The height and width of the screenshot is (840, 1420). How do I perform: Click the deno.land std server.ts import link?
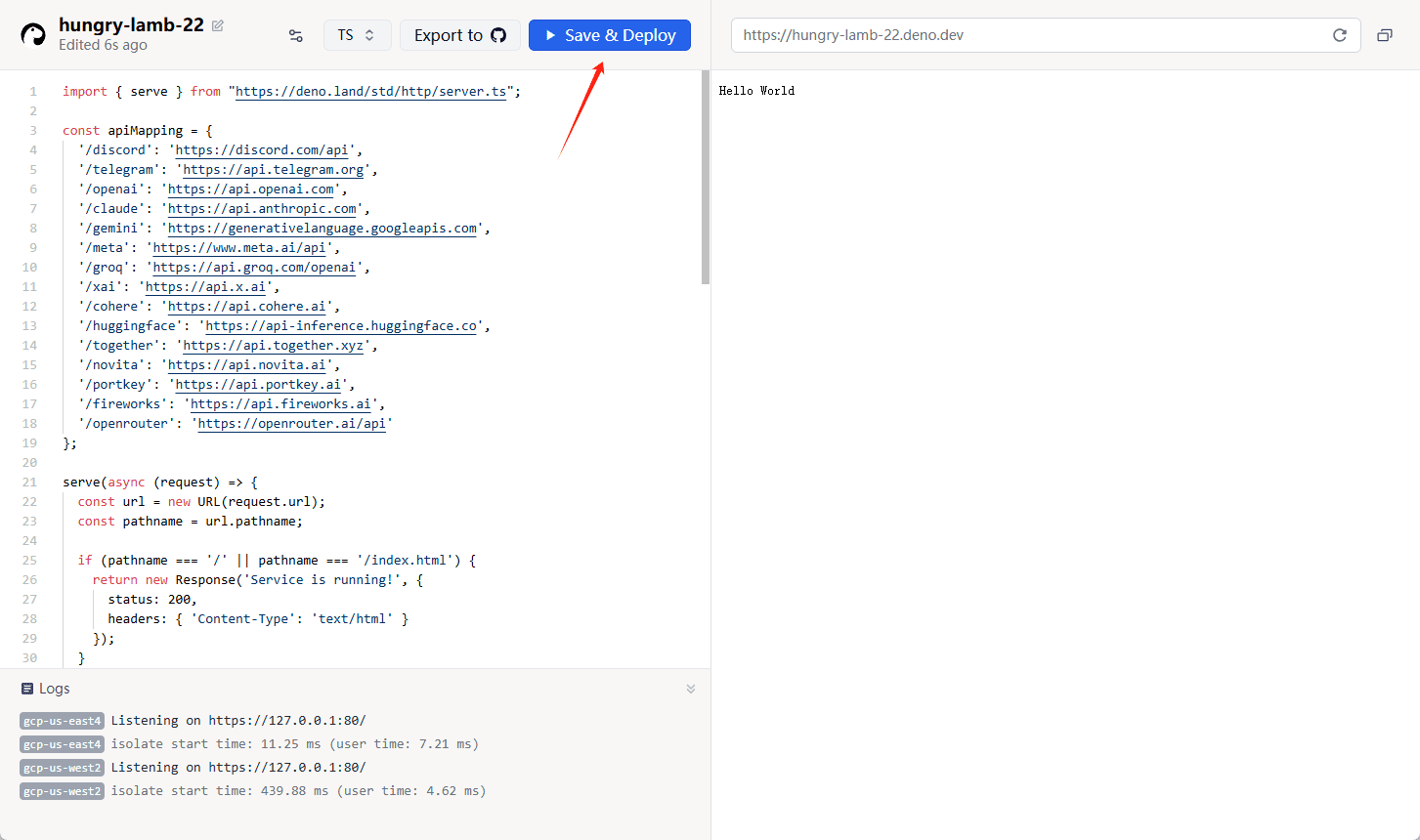371,91
